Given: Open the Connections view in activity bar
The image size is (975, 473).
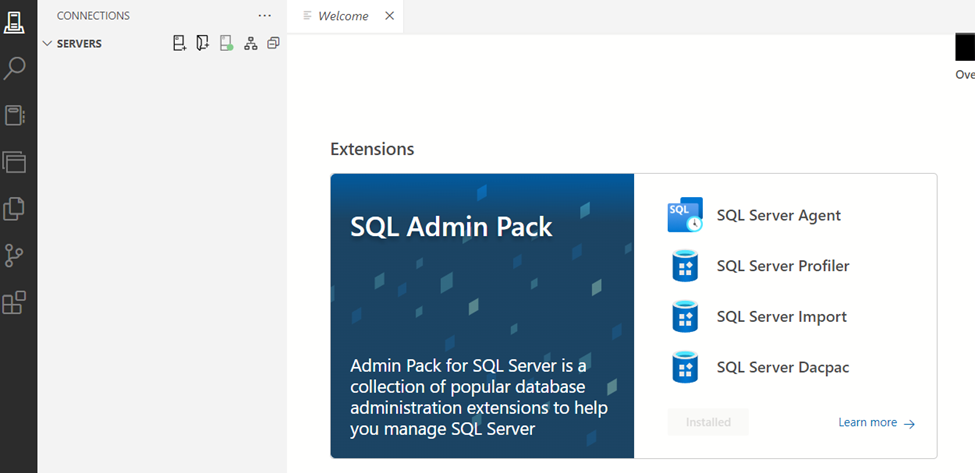Looking at the screenshot, I should (x=15, y=22).
